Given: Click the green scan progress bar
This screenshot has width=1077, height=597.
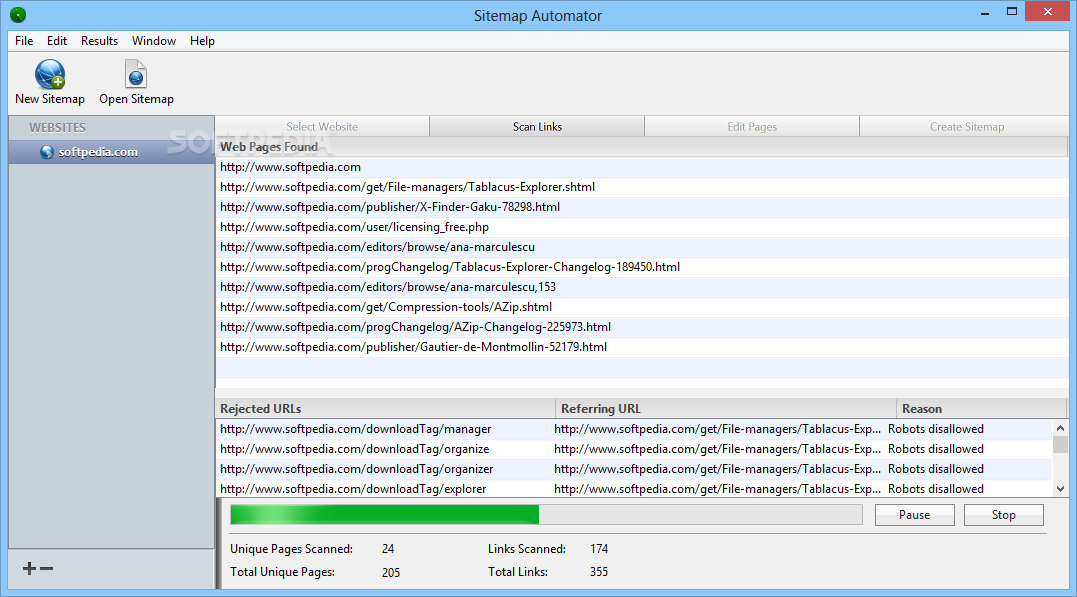Looking at the screenshot, I should [x=546, y=515].
